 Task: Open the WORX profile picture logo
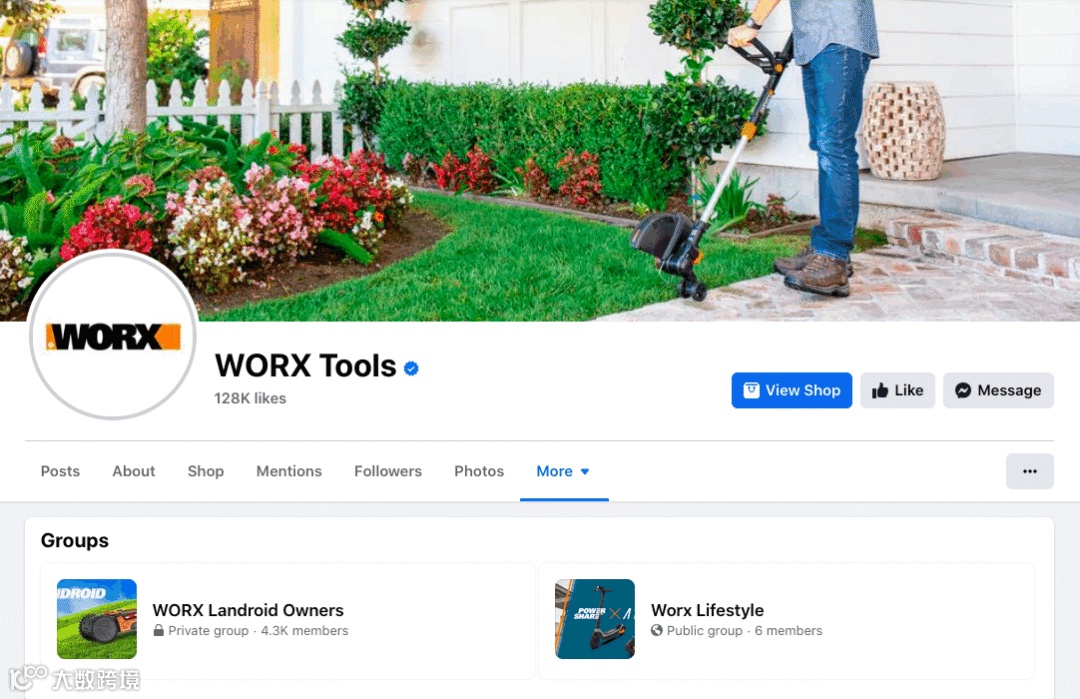[113, 335]
